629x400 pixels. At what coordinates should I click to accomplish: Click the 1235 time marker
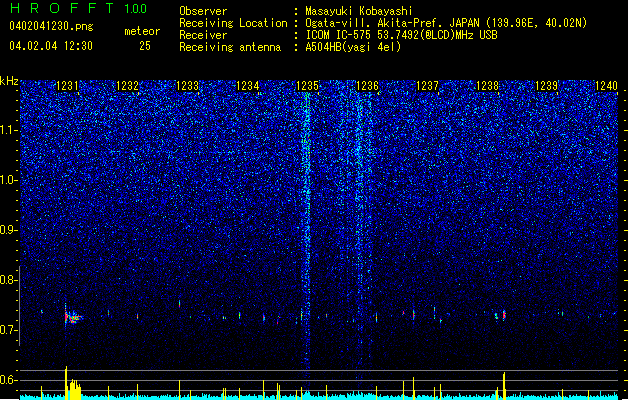307,86
